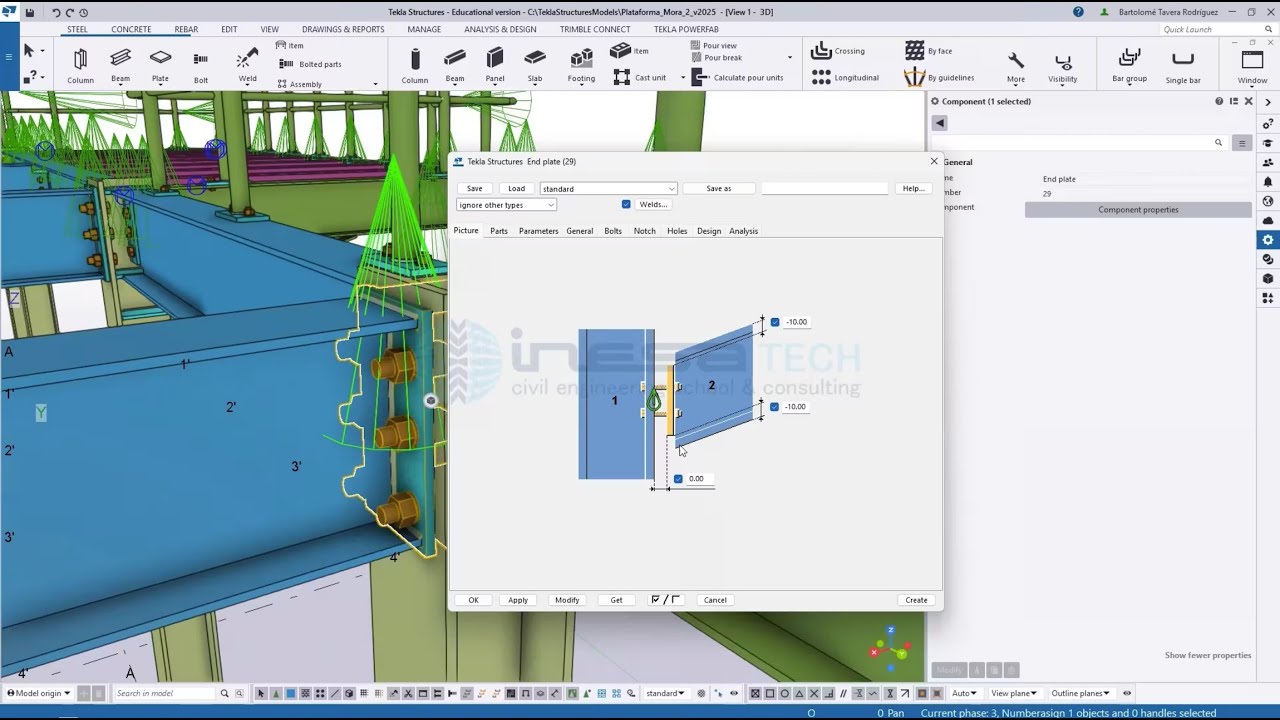The height and width of the screenshot is (720, 1280).
Task: Open the Window tool
Action: click(1252, 67)
